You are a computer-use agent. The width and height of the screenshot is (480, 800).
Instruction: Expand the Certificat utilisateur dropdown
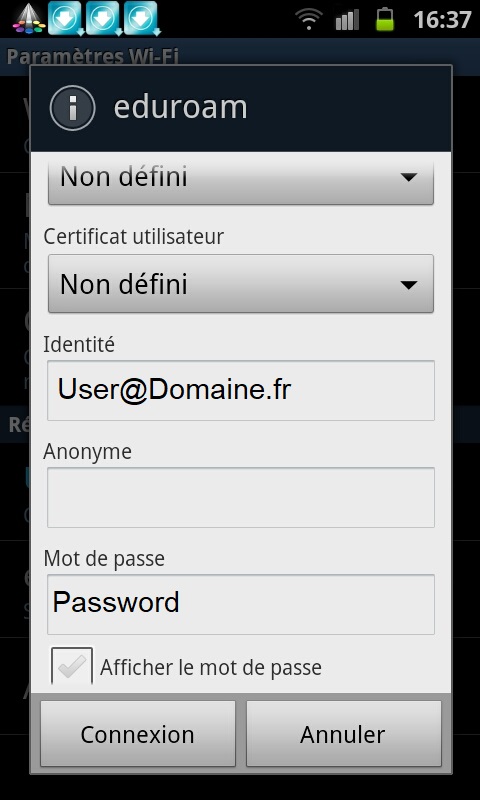(x=241, y=284)
